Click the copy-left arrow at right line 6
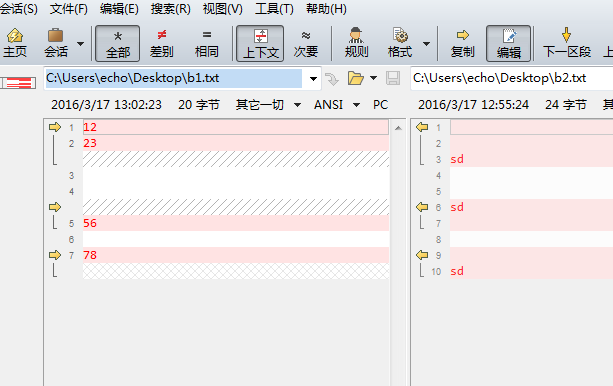The image size is (613, 386). (422, 207)
